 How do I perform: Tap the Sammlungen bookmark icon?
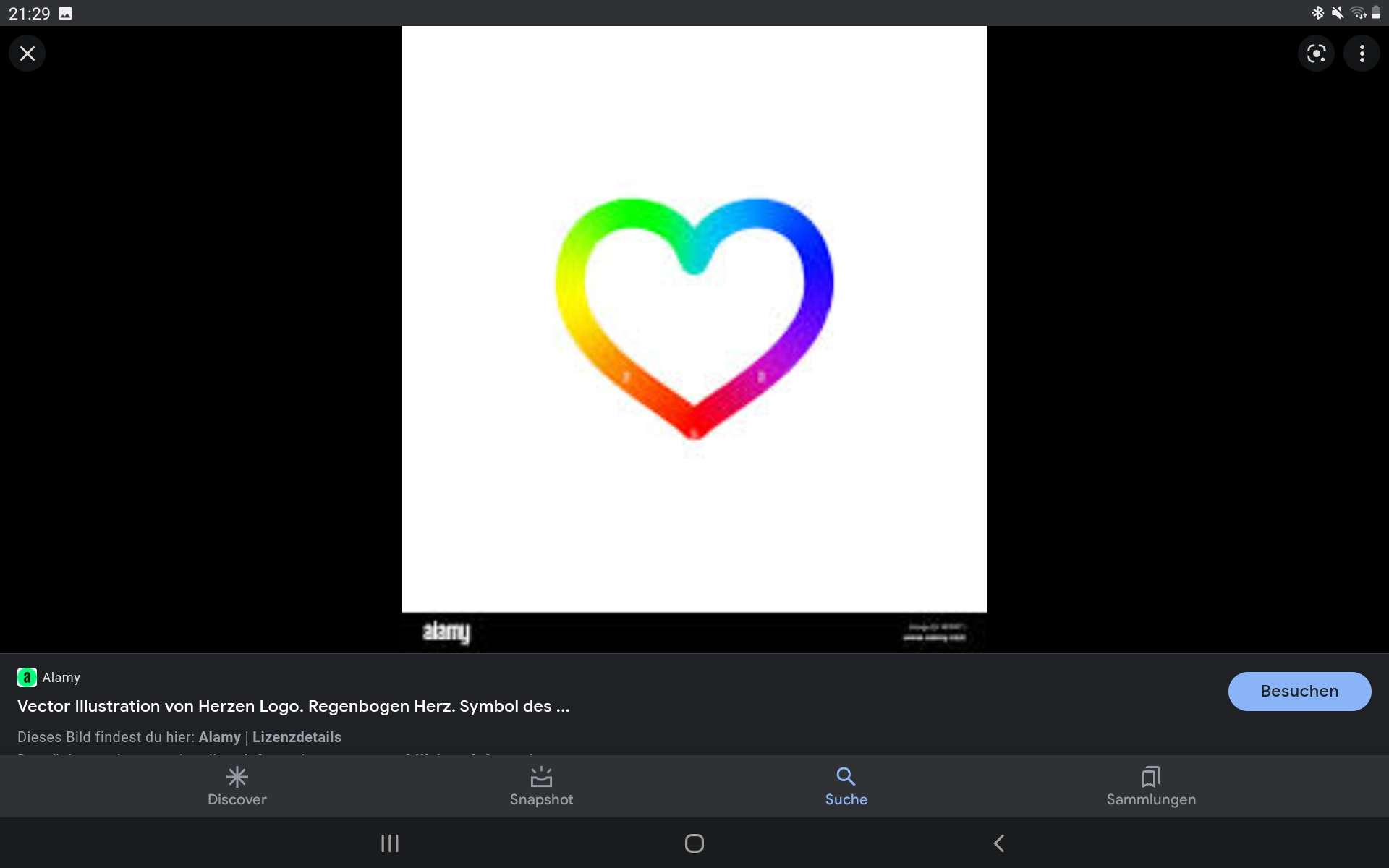tap(1150, 777)
